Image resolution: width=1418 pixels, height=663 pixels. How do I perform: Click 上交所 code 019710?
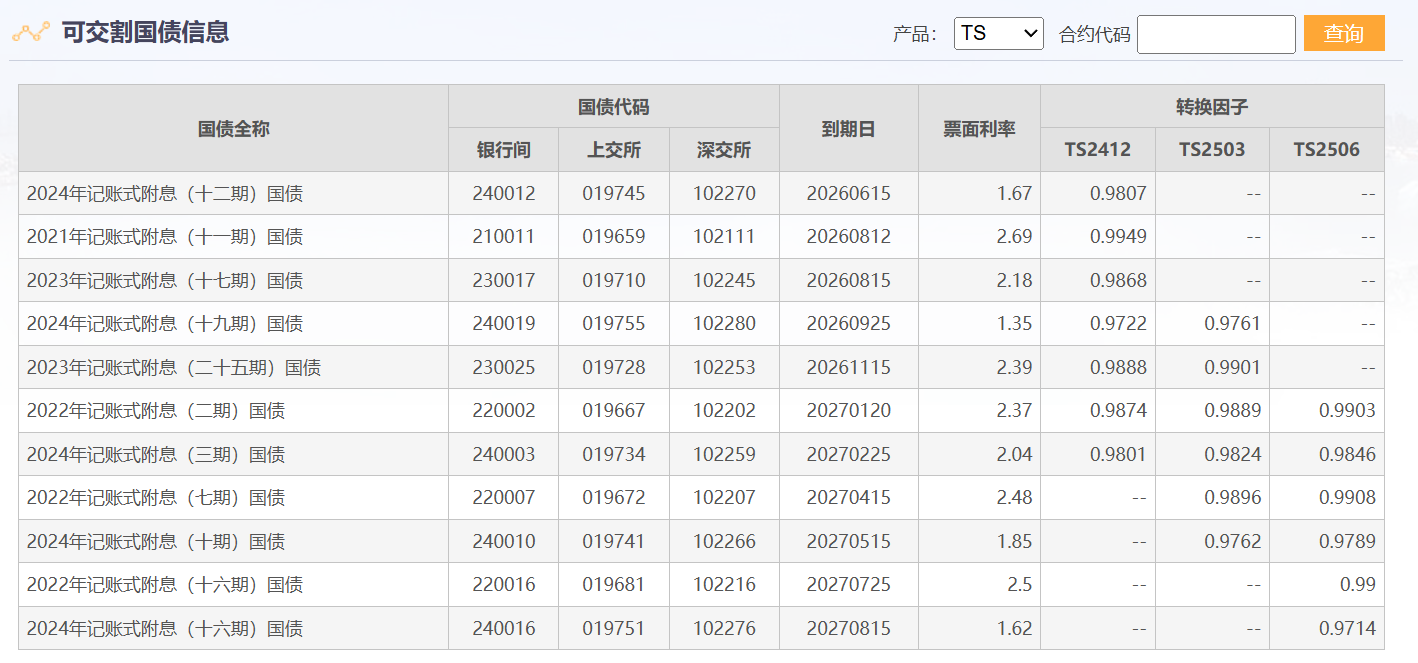click(x=613, y=281)
